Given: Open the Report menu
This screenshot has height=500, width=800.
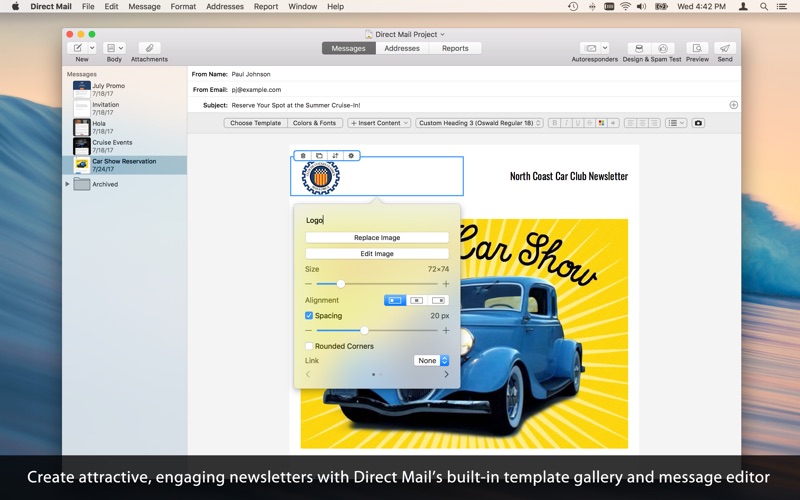Looking at the screenshot, I should point(266,7).
